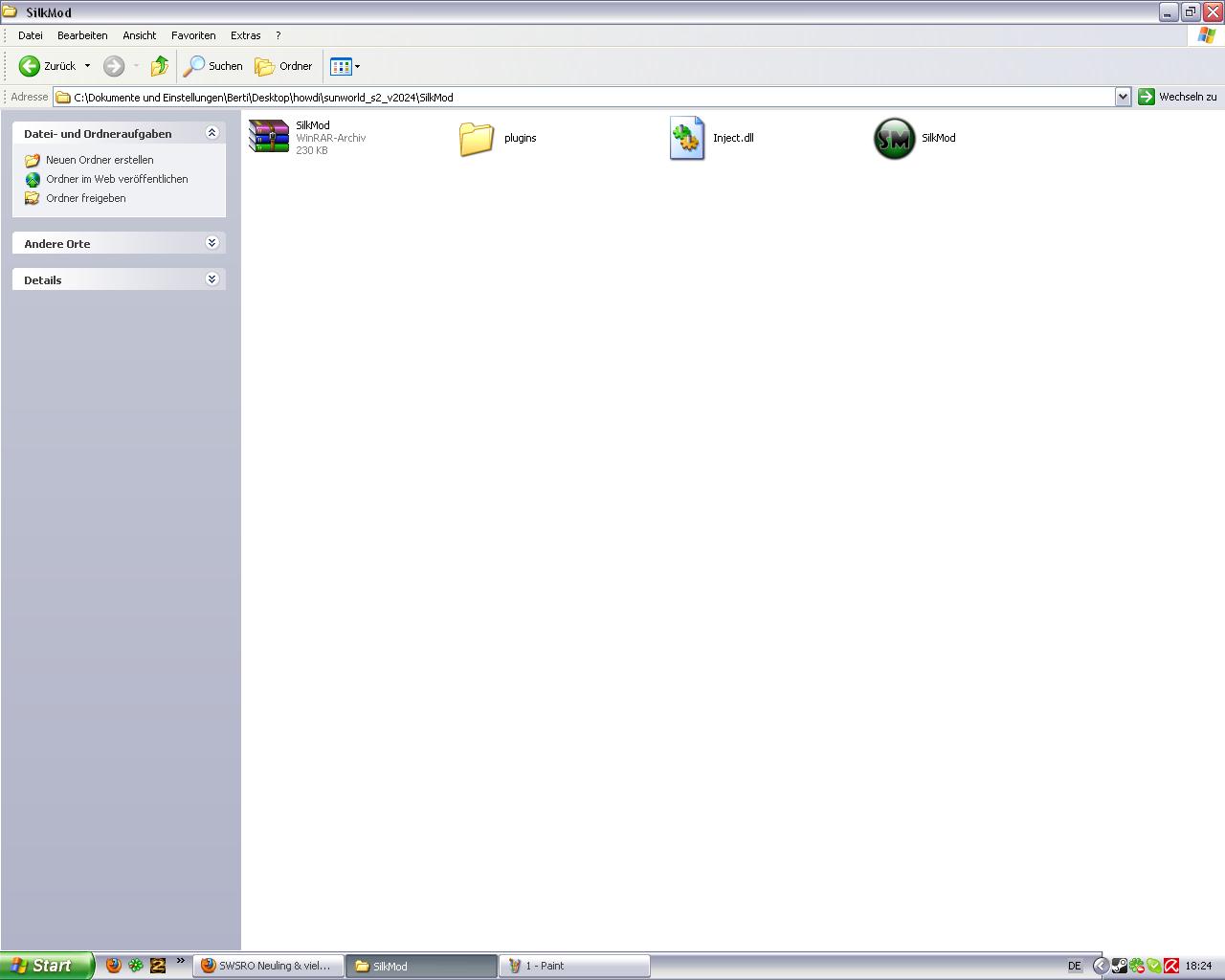Open the SilkMod WinRAR archive file
This screenshot has height=980, width=1225.
pos(269,137)
